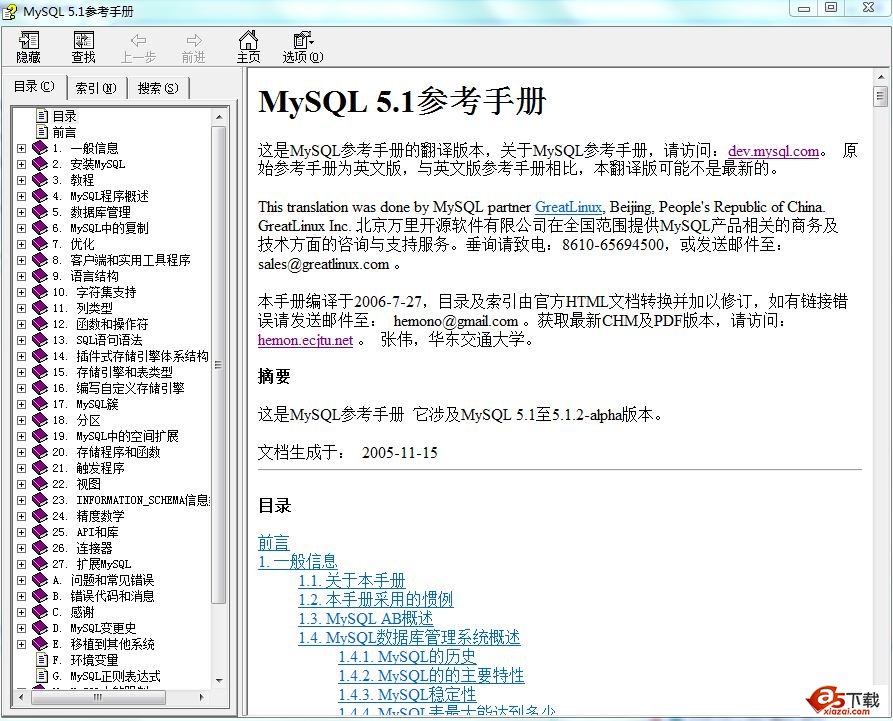
Task: Click the book icon beside 视图
Action: coord(40,484)
